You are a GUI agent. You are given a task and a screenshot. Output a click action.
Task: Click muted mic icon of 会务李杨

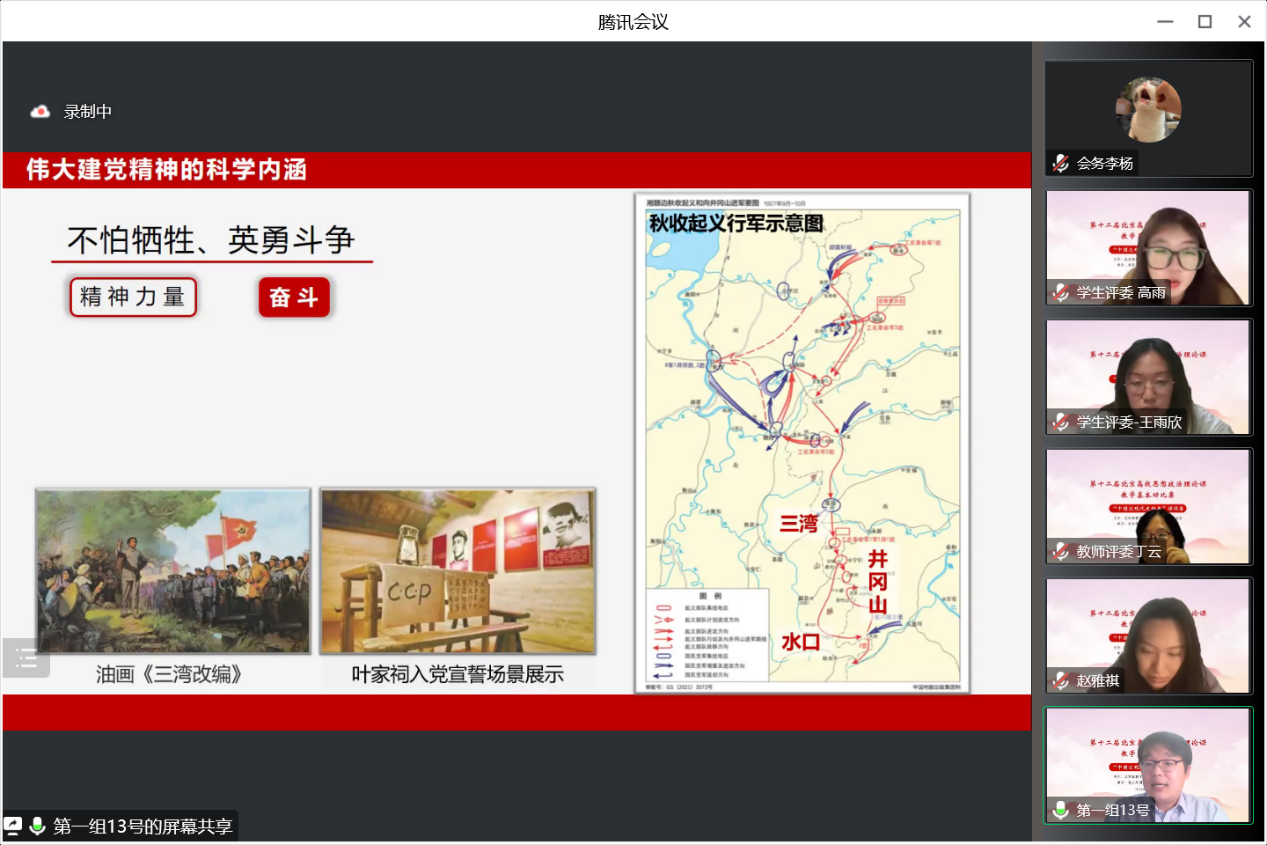pos(1061,163)
